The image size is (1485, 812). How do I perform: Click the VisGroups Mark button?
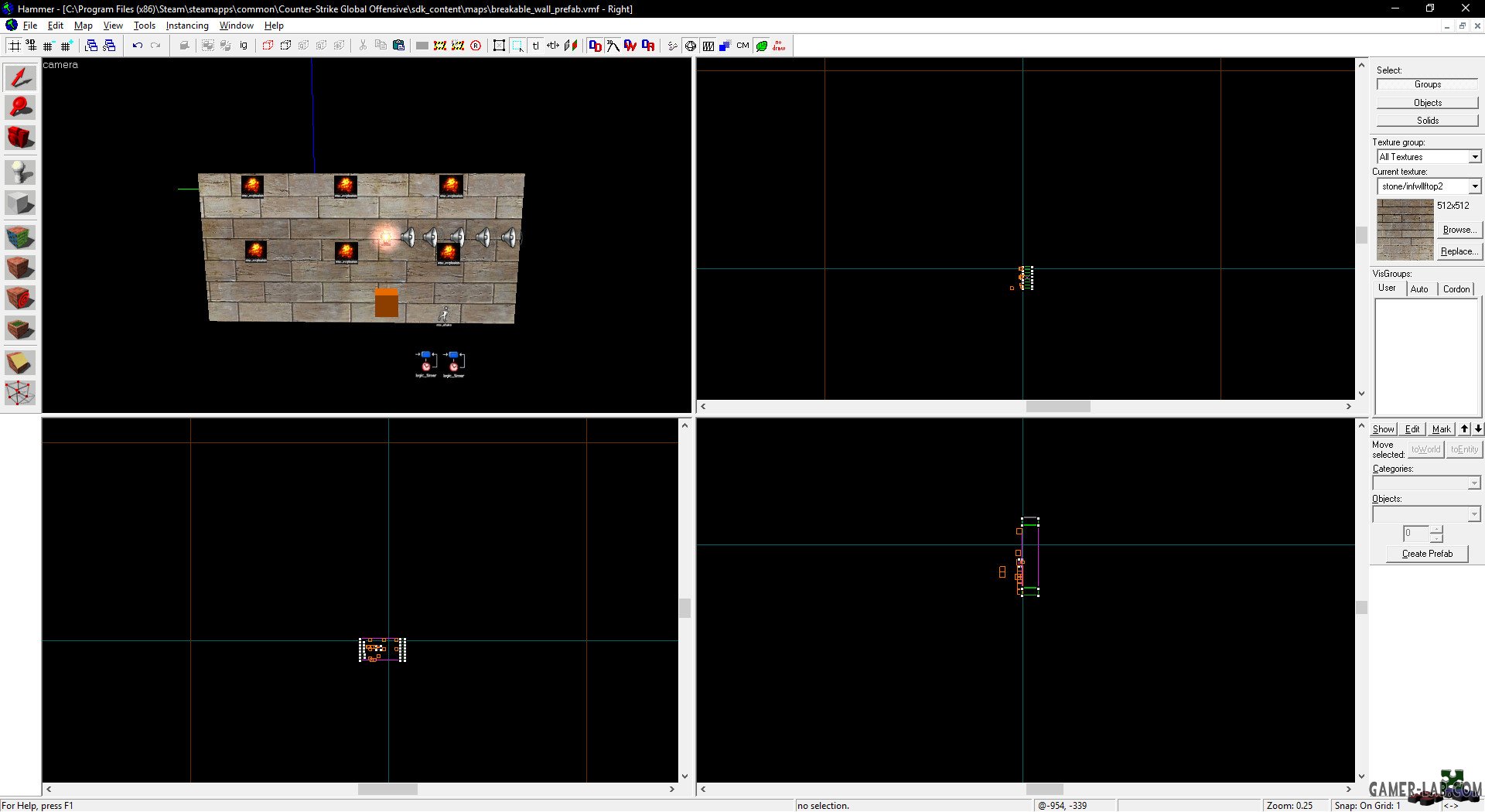(1441, 429)
